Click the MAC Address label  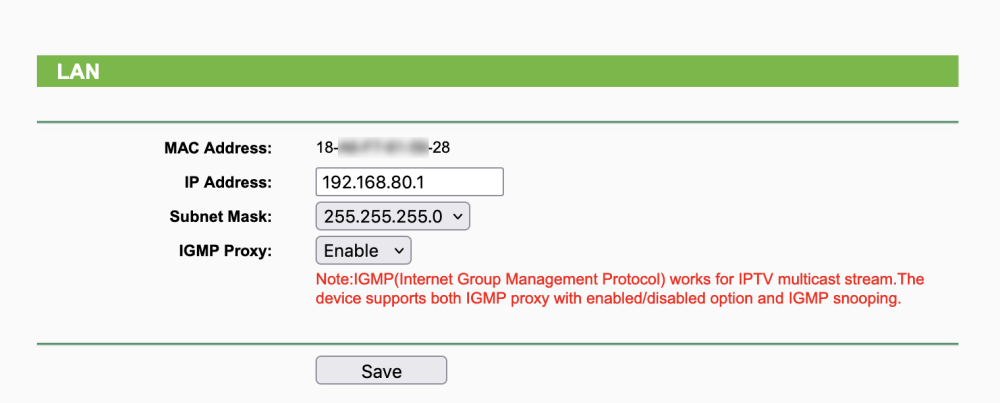point(217,148)
